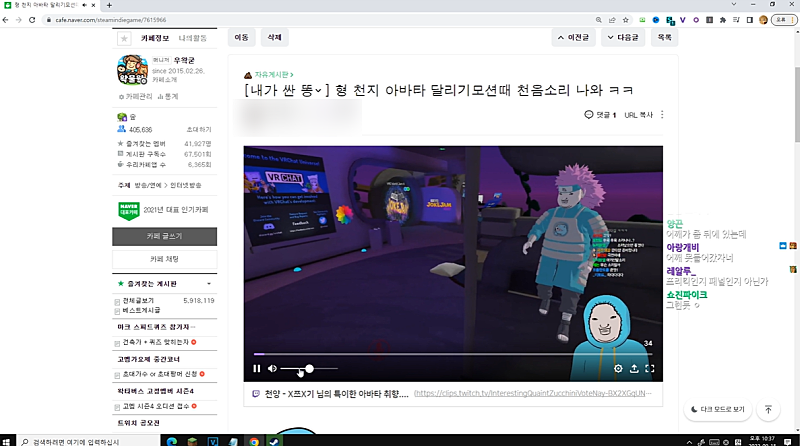Open the 베스트게시글 board

coord(141,310)
